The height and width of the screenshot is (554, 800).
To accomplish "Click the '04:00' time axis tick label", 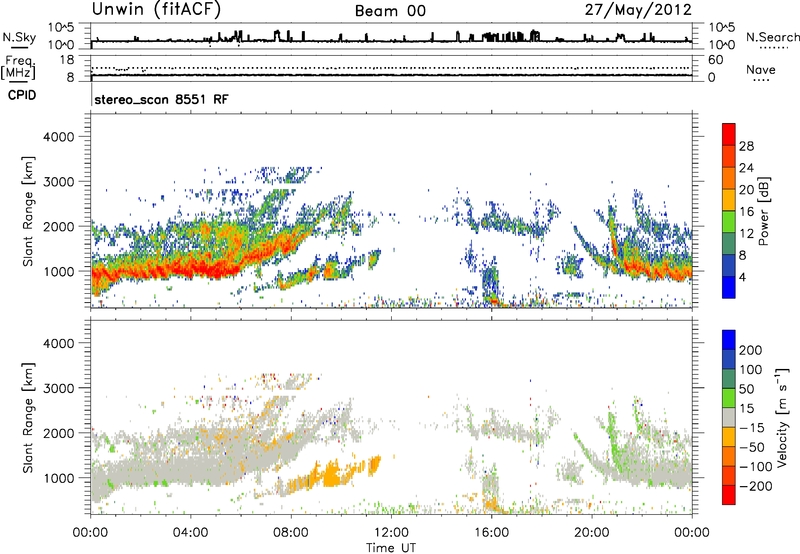I will pos(191,533).
